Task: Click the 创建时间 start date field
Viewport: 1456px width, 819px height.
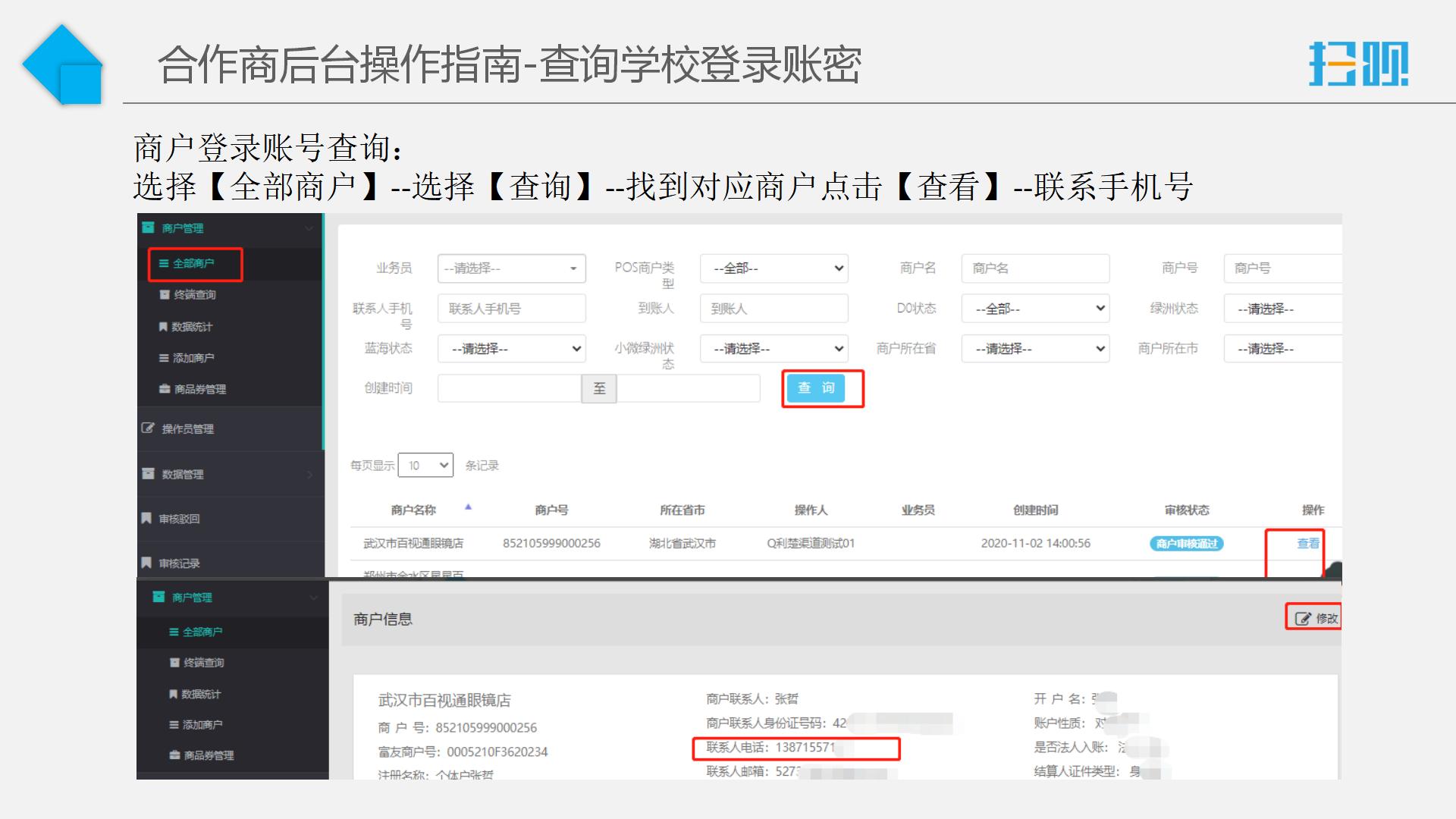Action: pos(510,388)
